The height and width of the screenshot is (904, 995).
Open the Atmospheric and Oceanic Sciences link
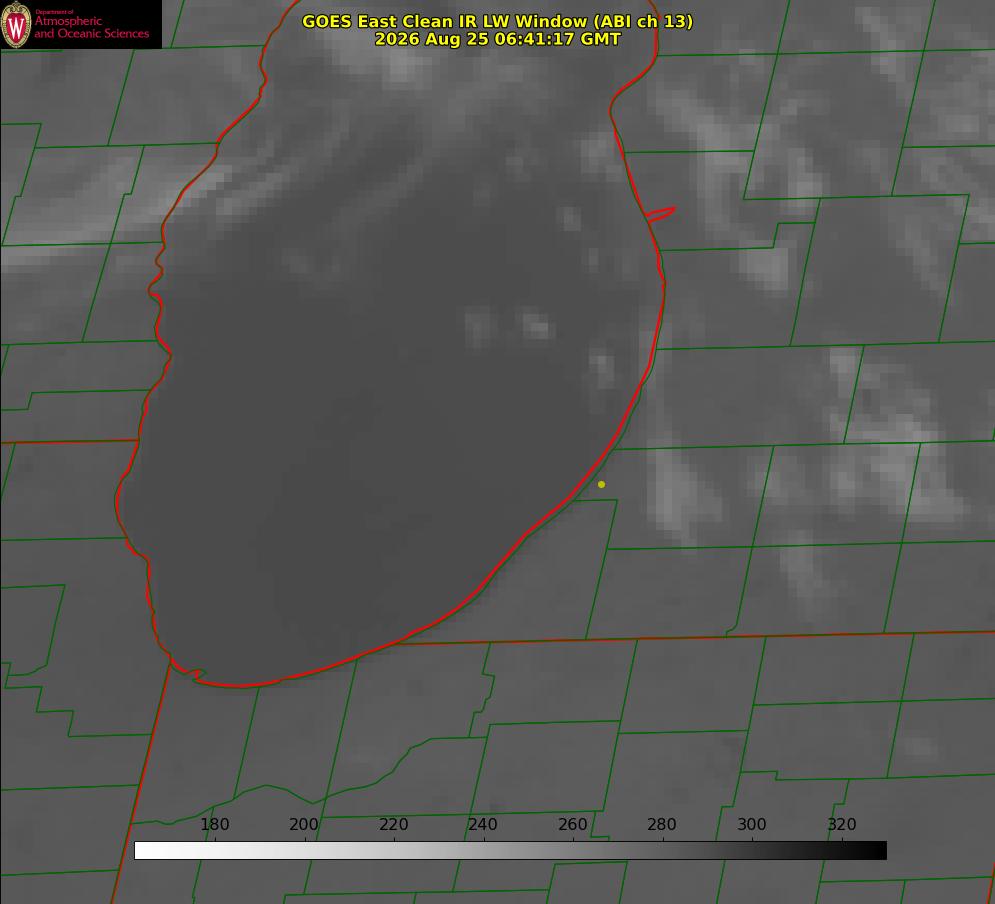(91, 27)
